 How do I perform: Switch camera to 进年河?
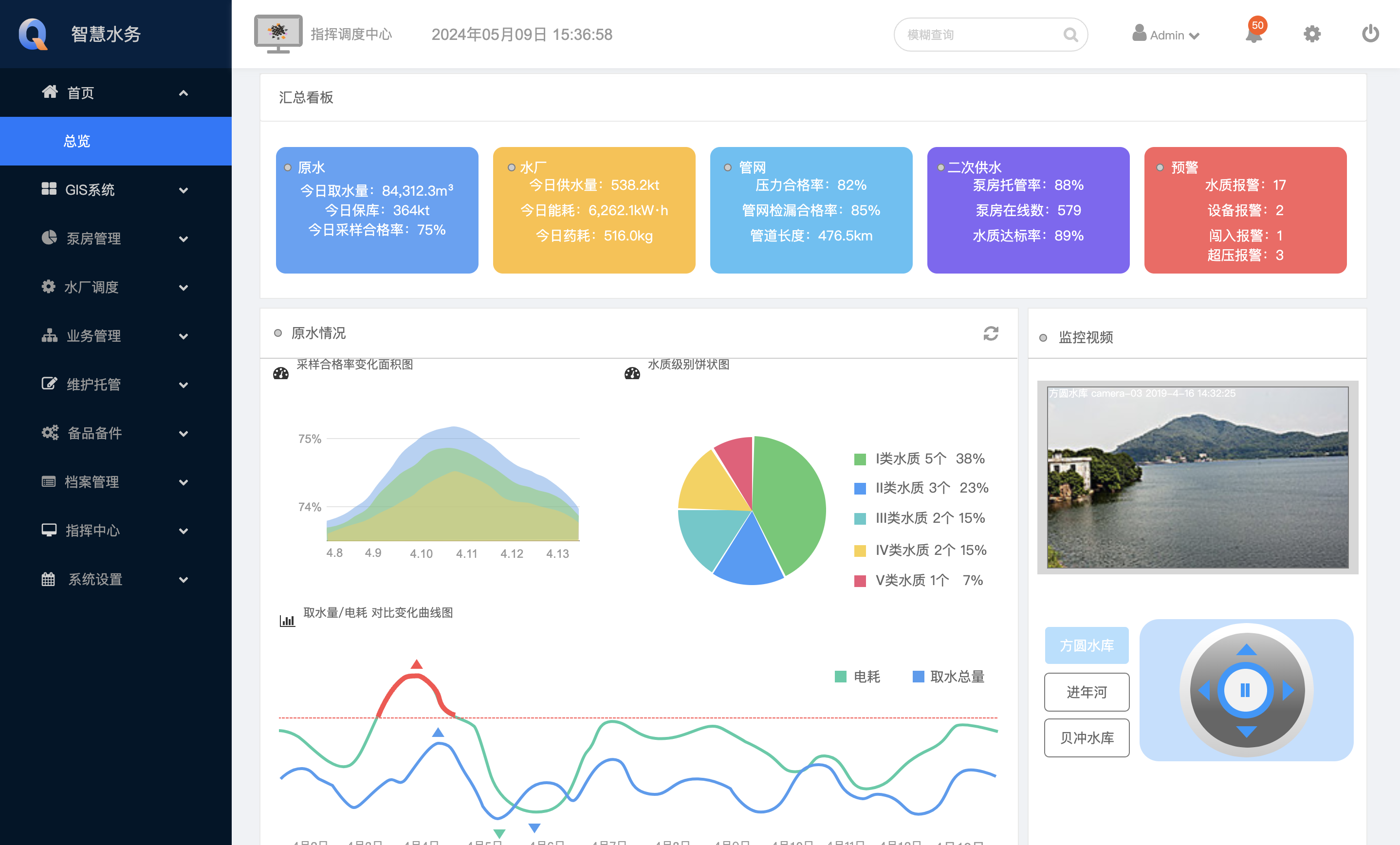1087,692
